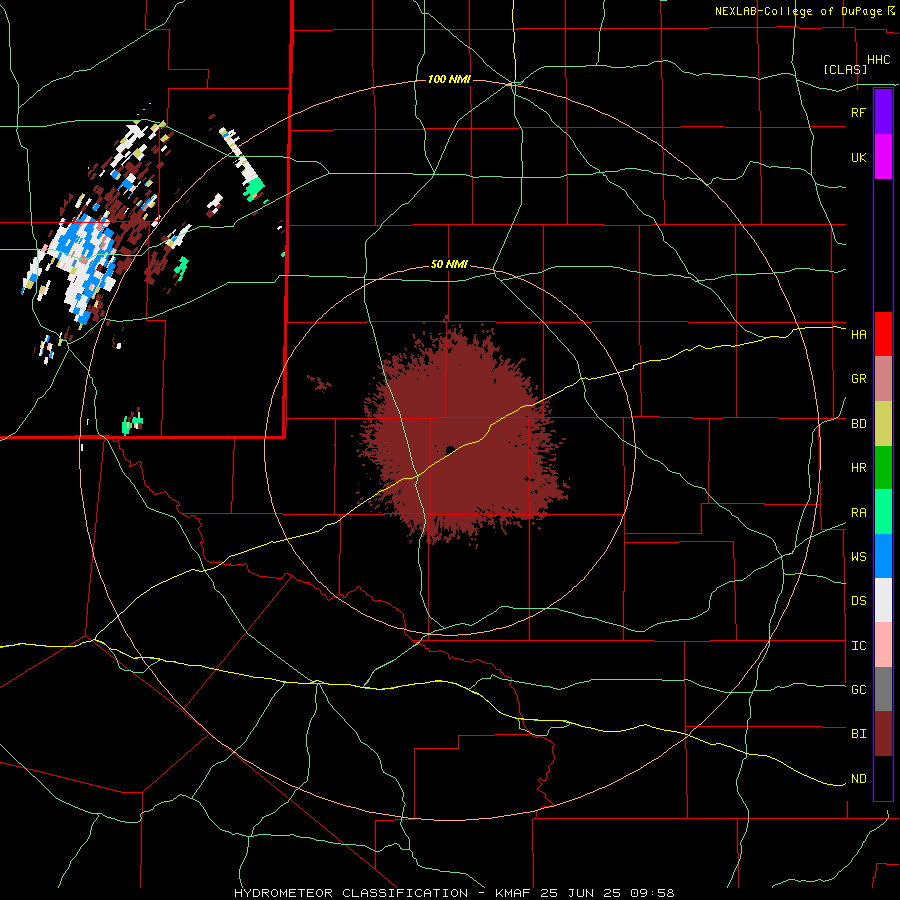Click the "RA" legend label

tap(858, 513)
